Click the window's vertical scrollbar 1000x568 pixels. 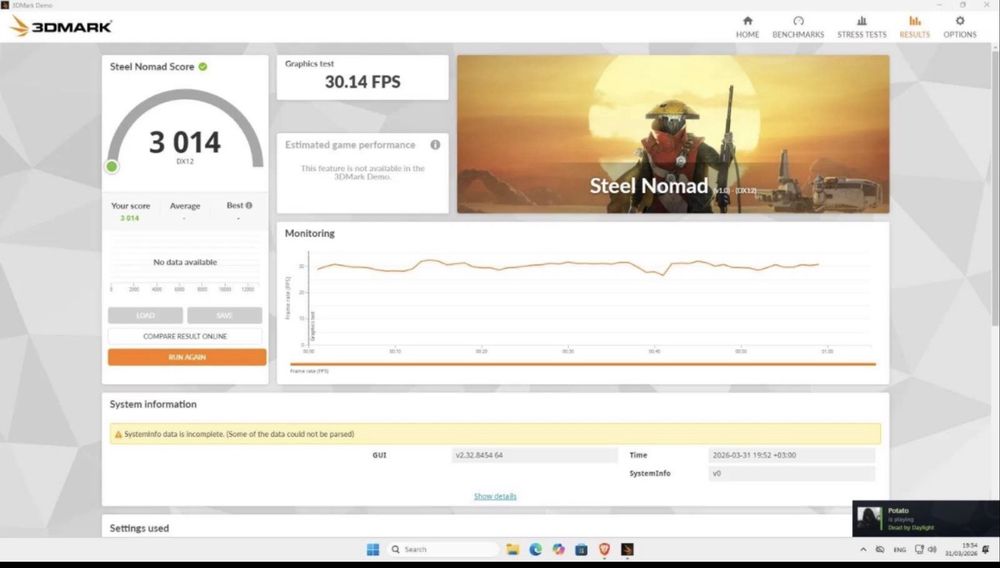point(996,191)
